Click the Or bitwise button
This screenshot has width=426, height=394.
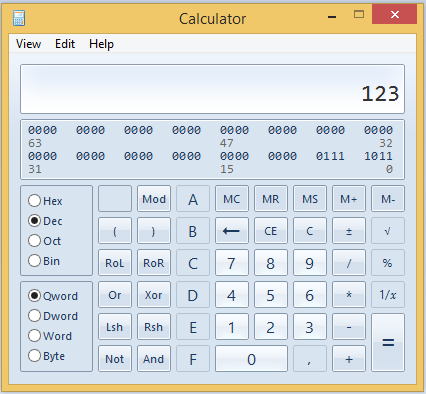[x=115, y=295]
